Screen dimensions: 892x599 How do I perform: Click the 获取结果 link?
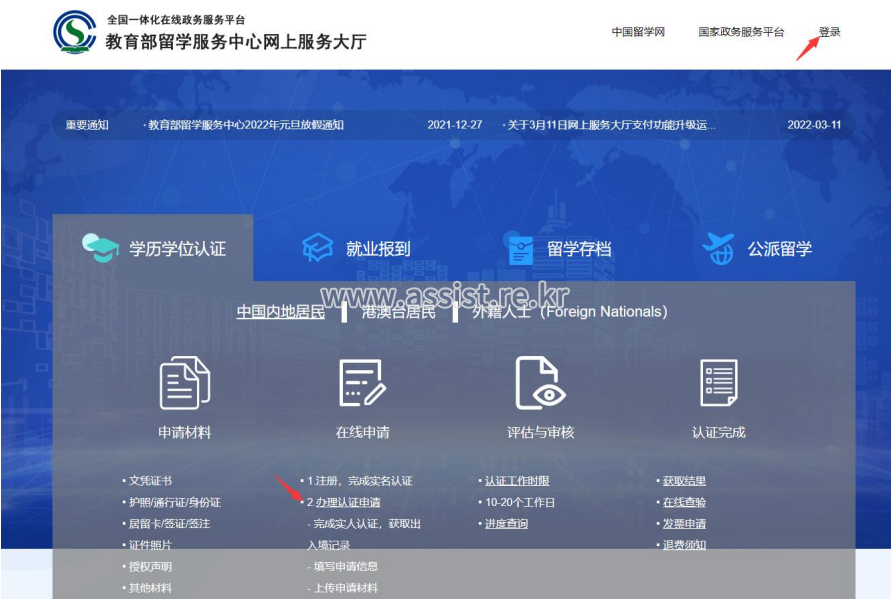(x=684, y=481)
